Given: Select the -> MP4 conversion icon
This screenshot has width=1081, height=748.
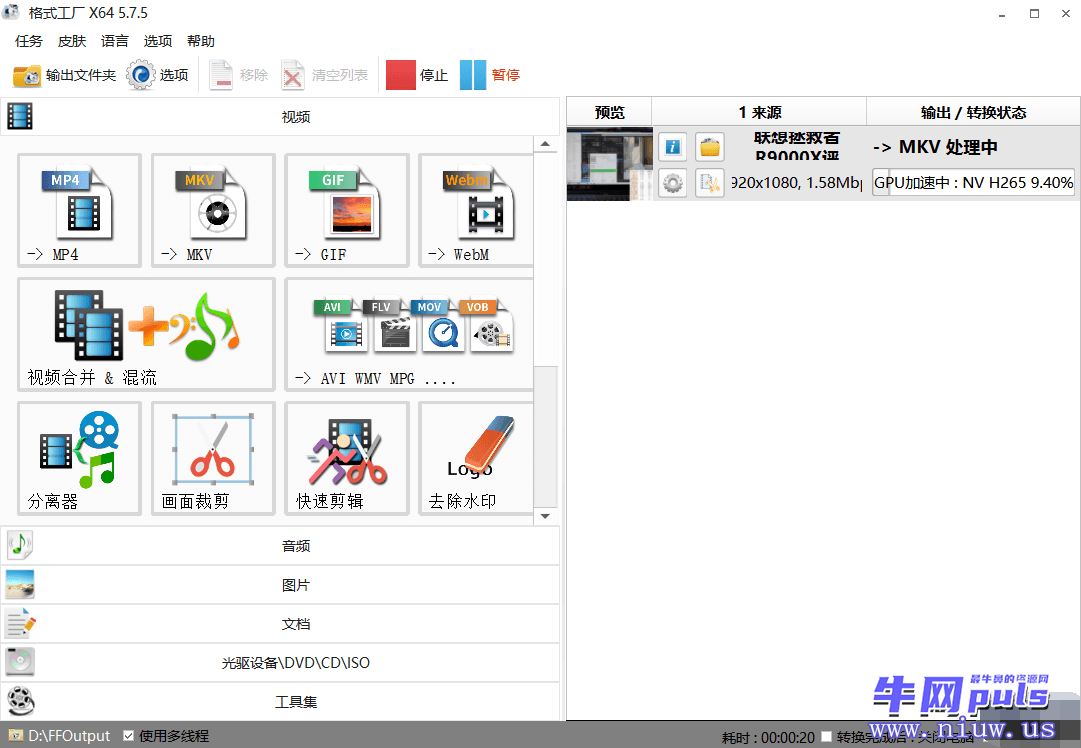Looking at the screenshot, I should pyautogui.click(x=79, y=210).
